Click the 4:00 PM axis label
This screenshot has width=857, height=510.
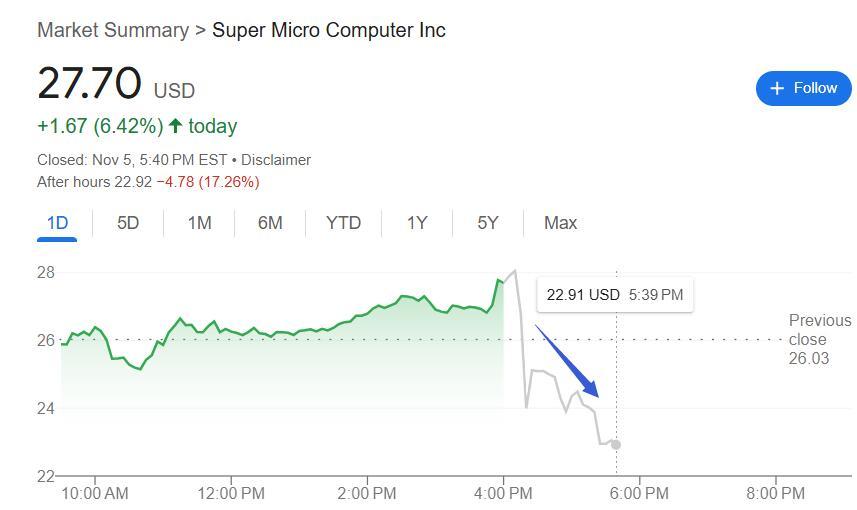tap(503, 493)
